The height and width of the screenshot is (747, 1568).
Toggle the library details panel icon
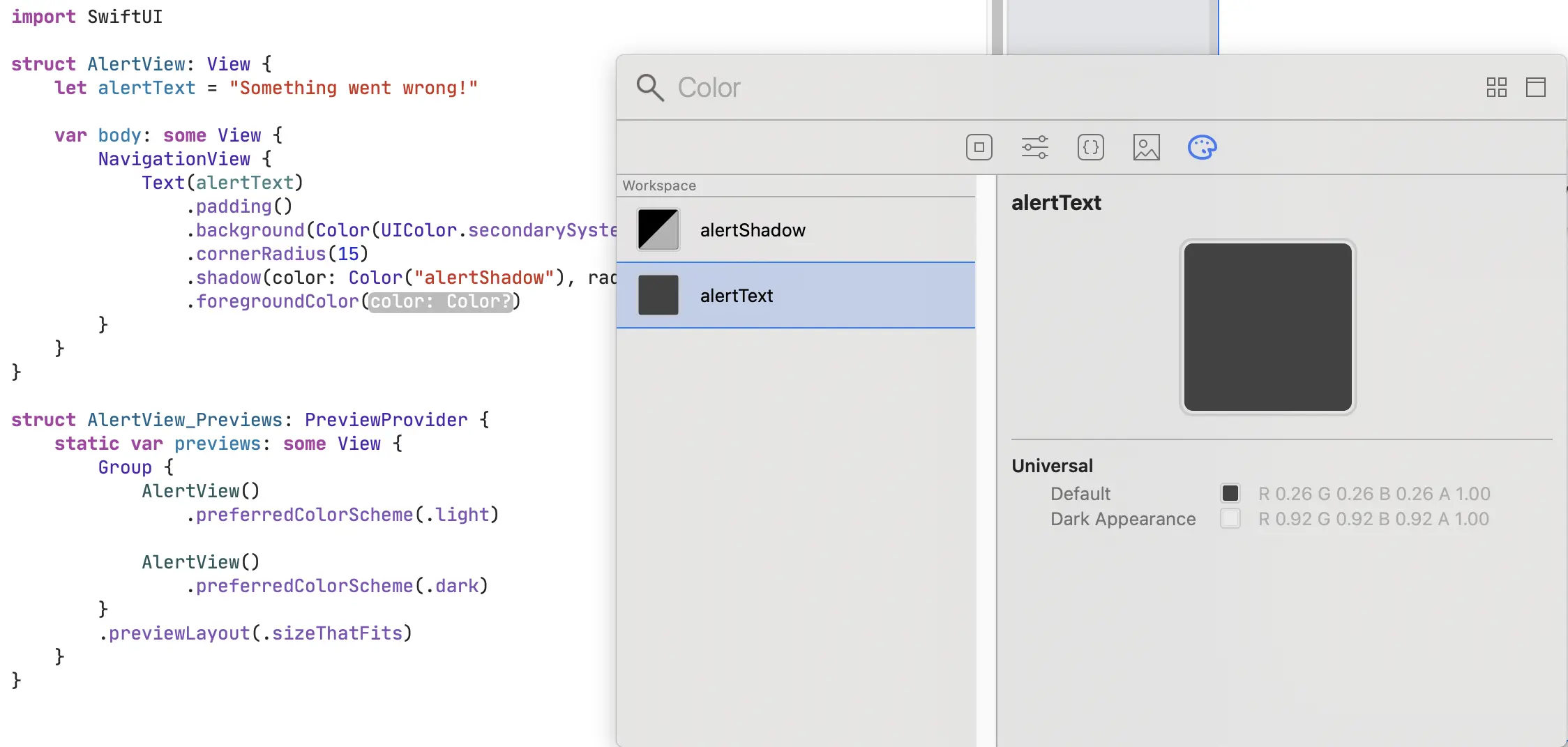point(1535,87)
